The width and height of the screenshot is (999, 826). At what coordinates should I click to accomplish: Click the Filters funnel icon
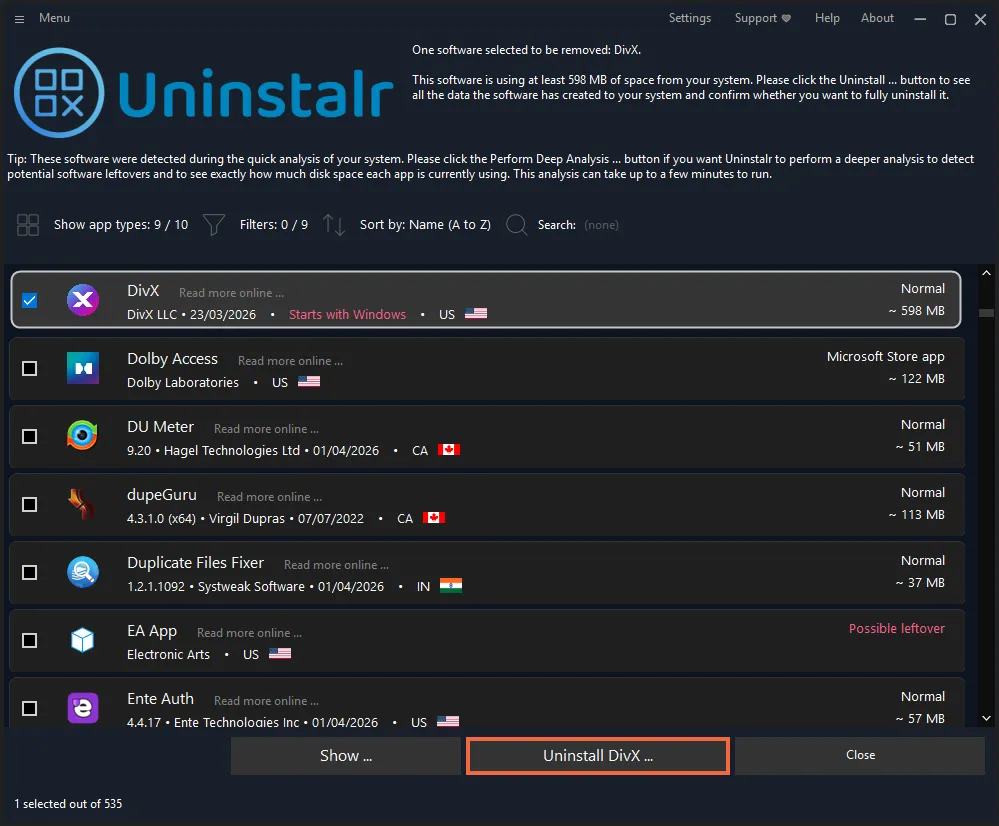(x=213, y=225)
